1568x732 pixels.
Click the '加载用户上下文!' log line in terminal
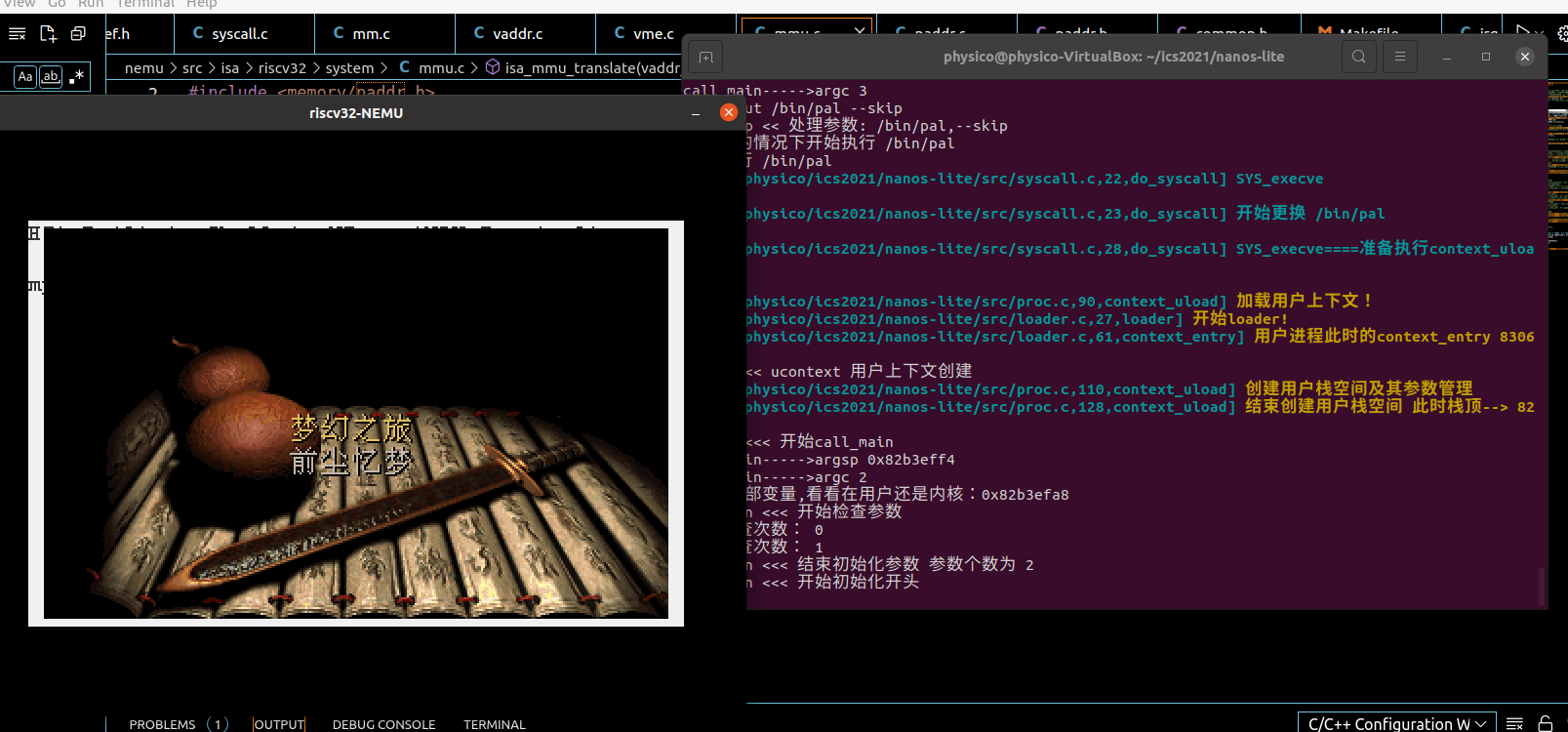(1305, 301)
